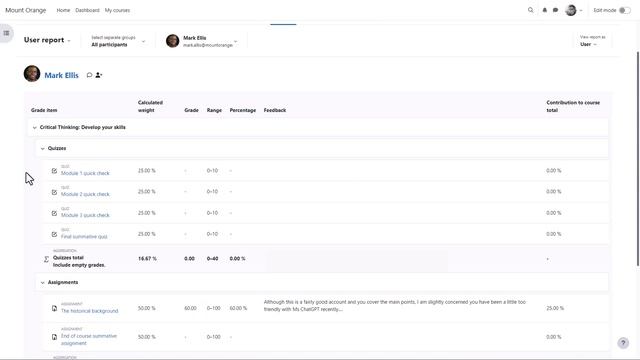This screenshot has width=640, height=360.
Task: Click the Grade item column header
Action: [x=44, y=110]
